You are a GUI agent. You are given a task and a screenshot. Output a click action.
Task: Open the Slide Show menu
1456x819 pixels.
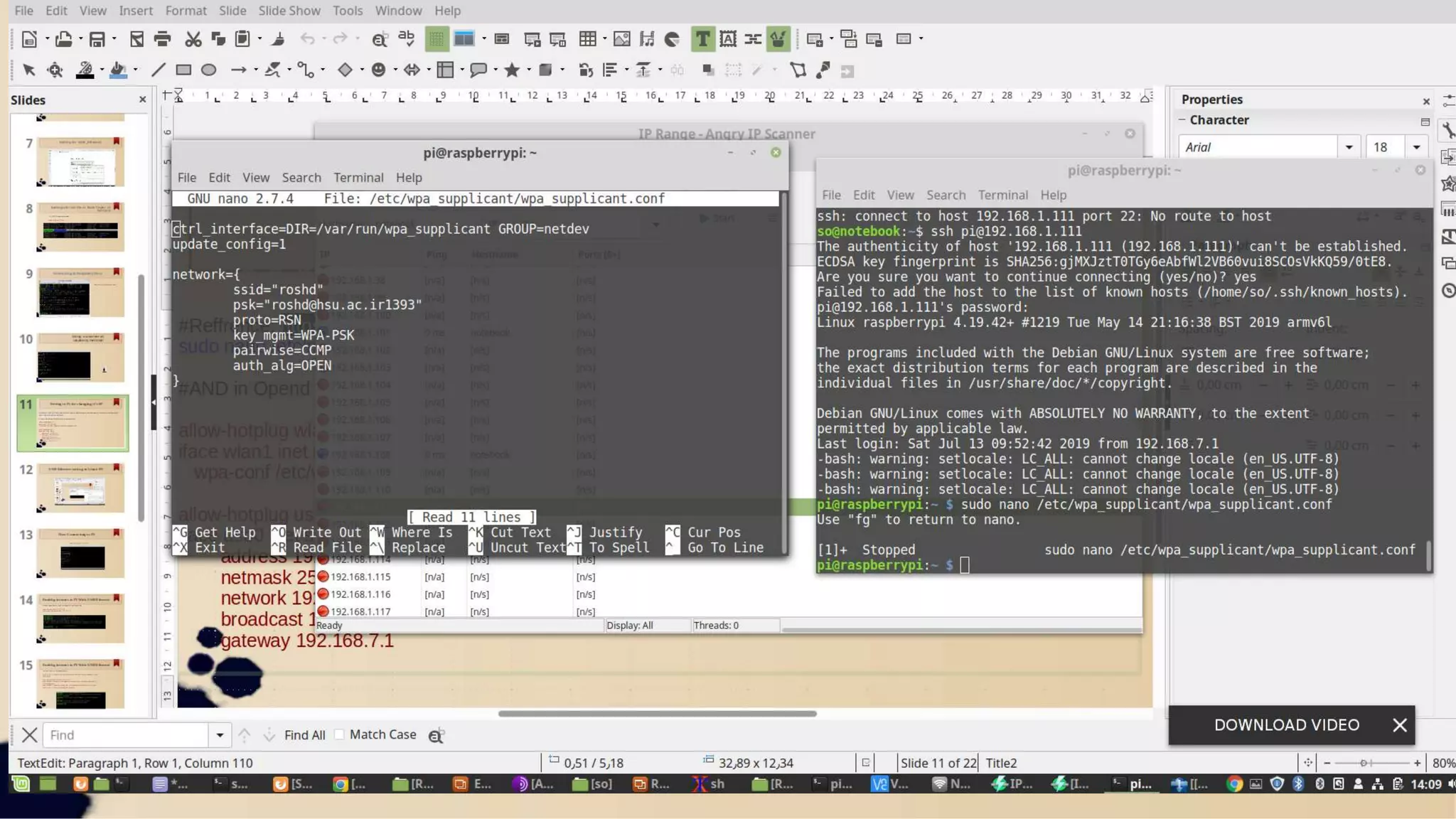point(289,11)
